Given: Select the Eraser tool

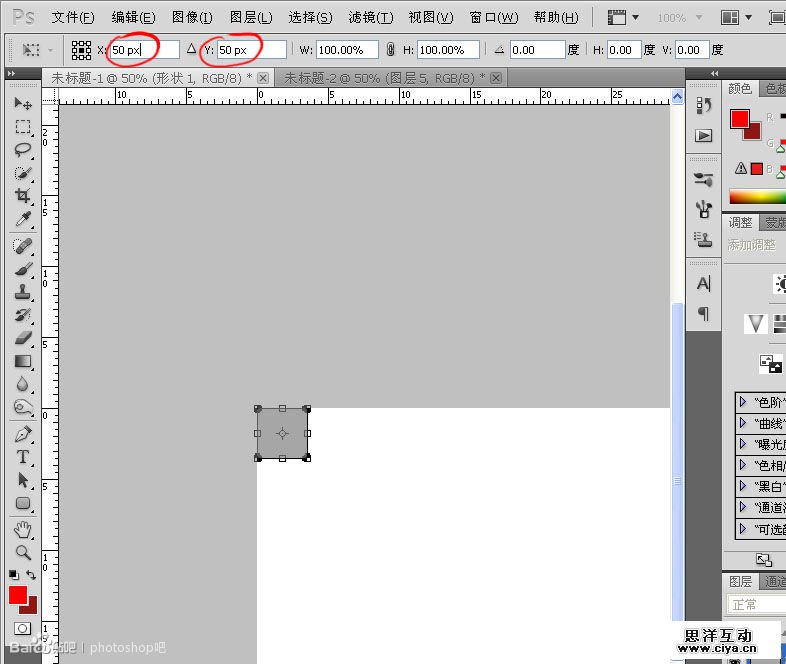Looking at the screenshot, I should [22, 338].
